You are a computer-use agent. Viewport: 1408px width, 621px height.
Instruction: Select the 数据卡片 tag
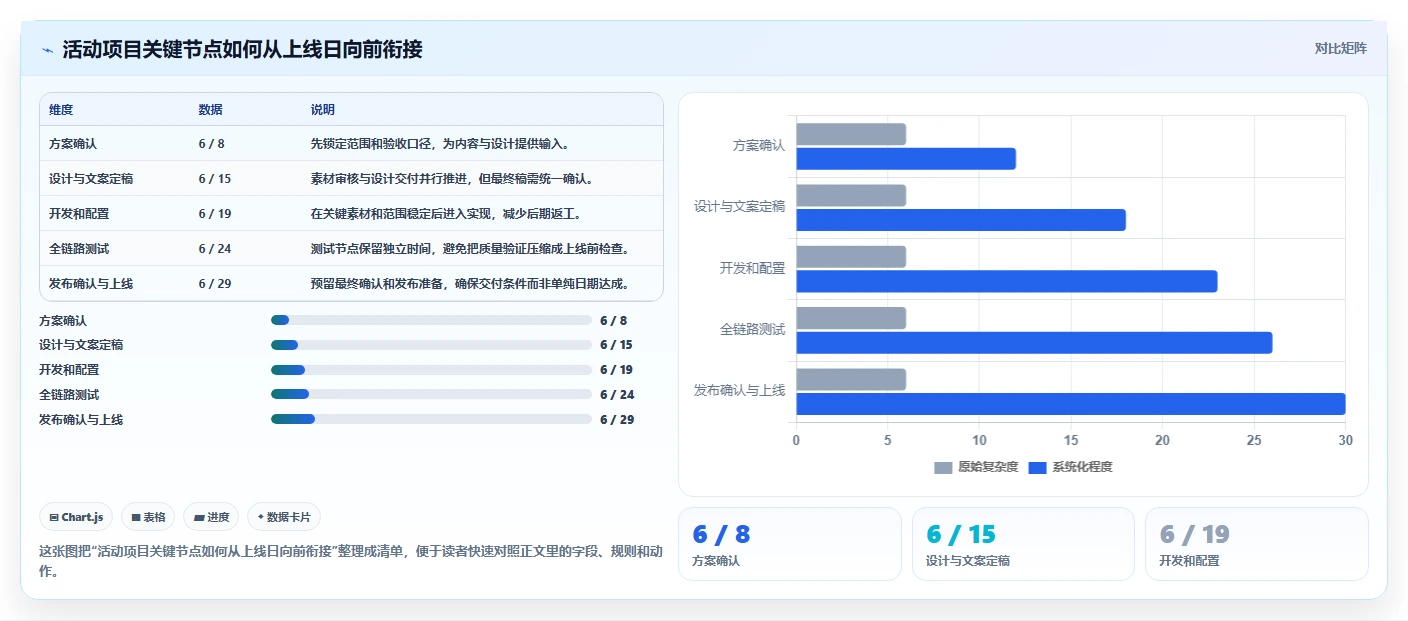click(284, 517)
